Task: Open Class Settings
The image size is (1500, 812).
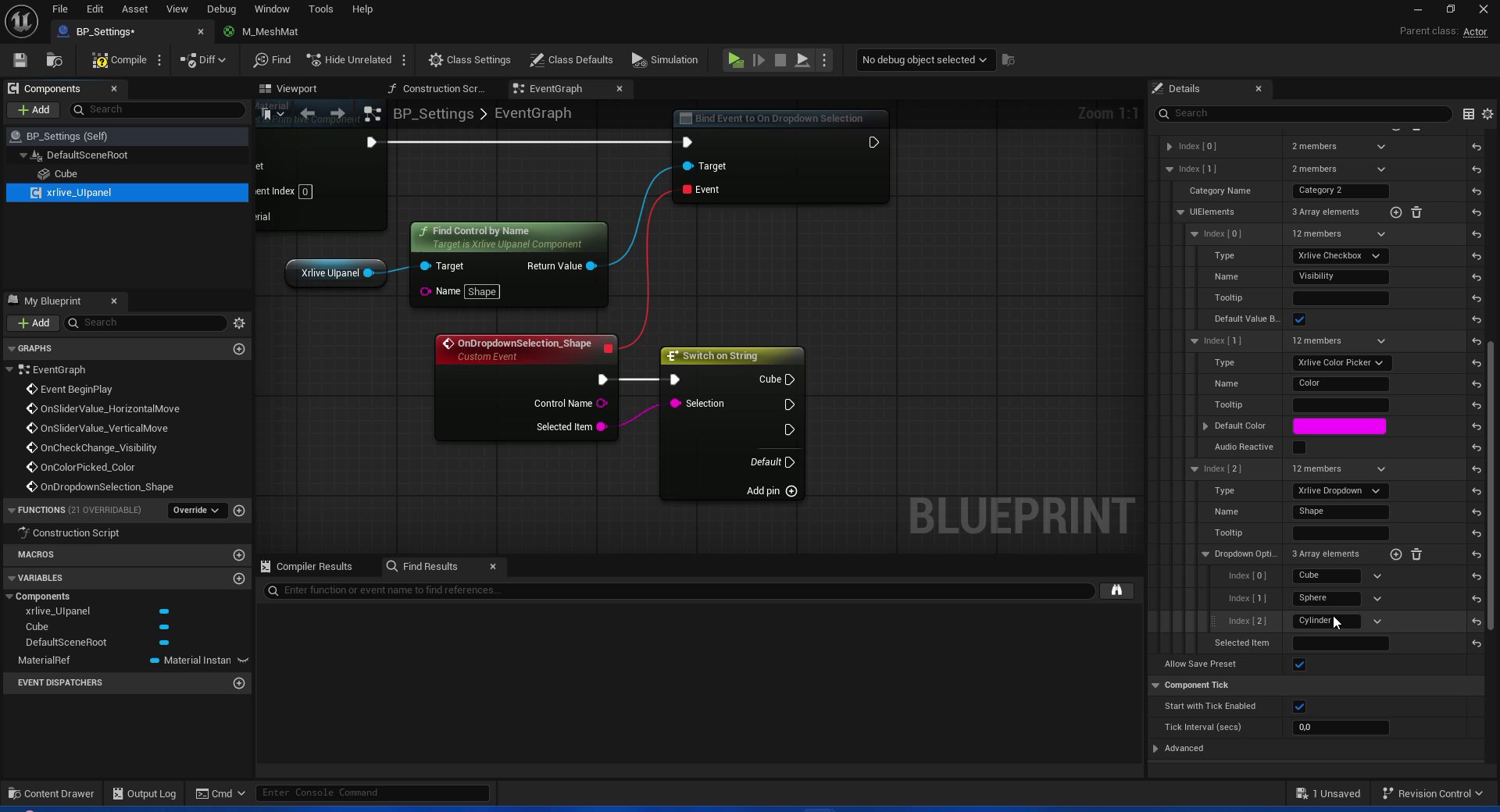Action: click(x=470, y=60)
